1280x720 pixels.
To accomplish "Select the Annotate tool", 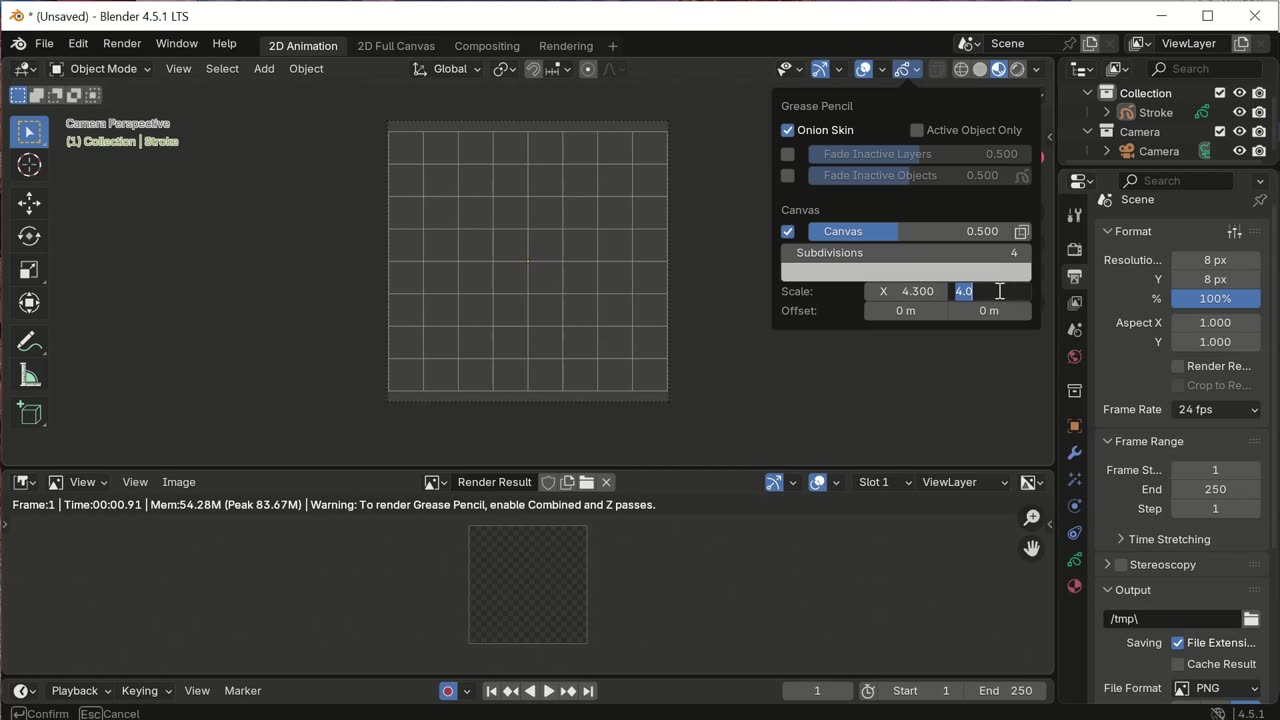I will tap(29, 342).
